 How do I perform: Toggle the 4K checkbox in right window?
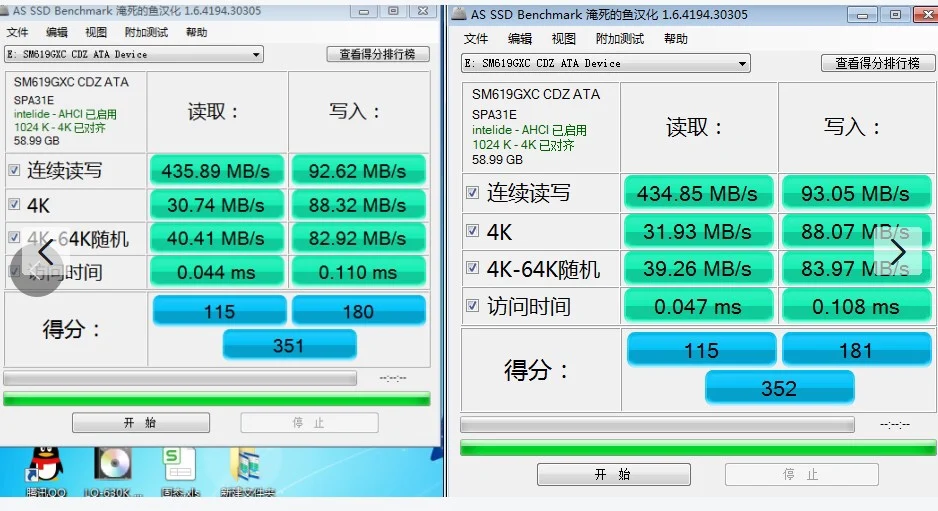tap(473, 231)
